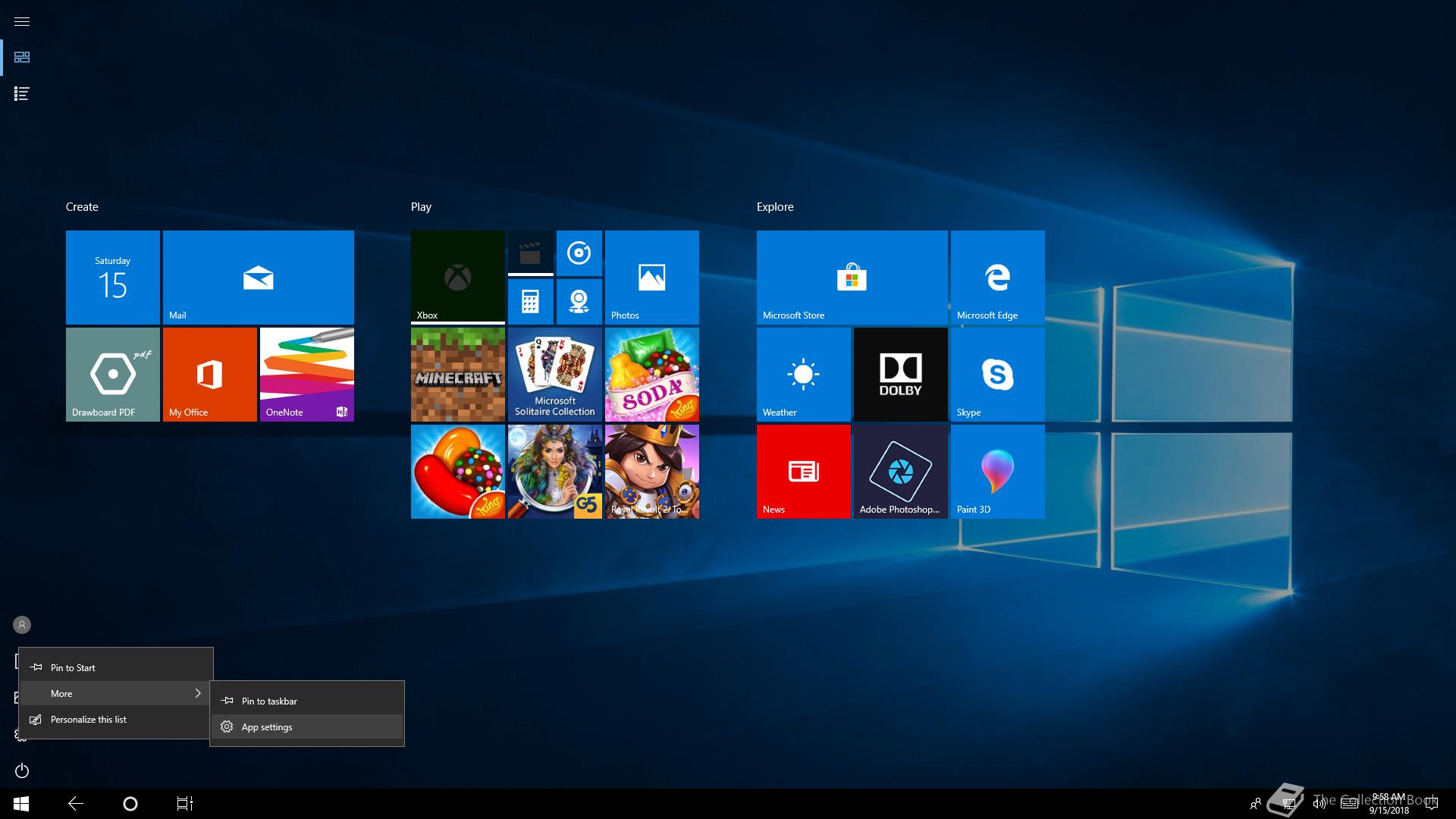Open the Weather tile
This screenshot has height=819, width=1456.
pyautogui.click(x=804, y=375)
